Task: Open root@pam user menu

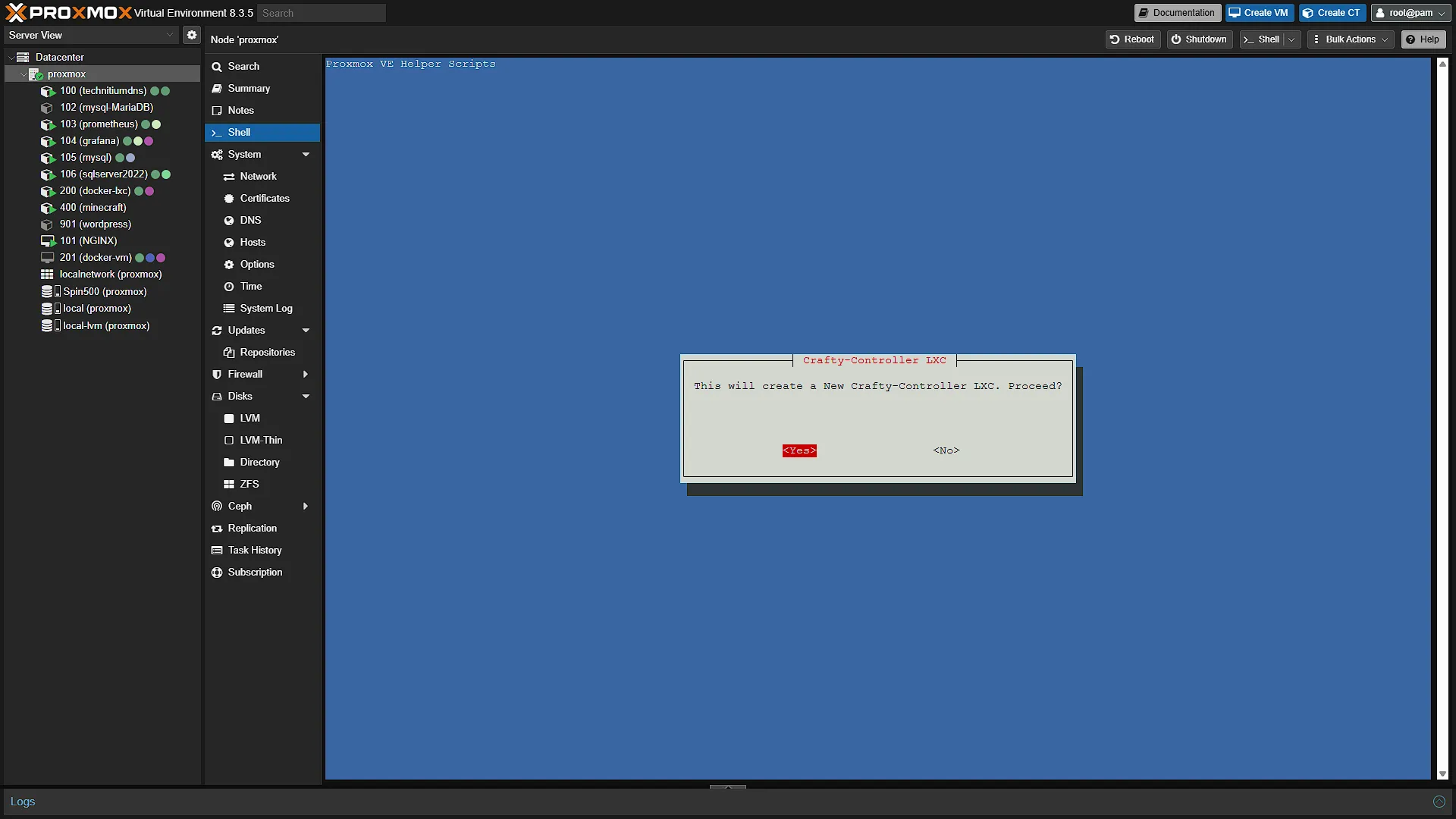Action: click(x=1410, y=13)
